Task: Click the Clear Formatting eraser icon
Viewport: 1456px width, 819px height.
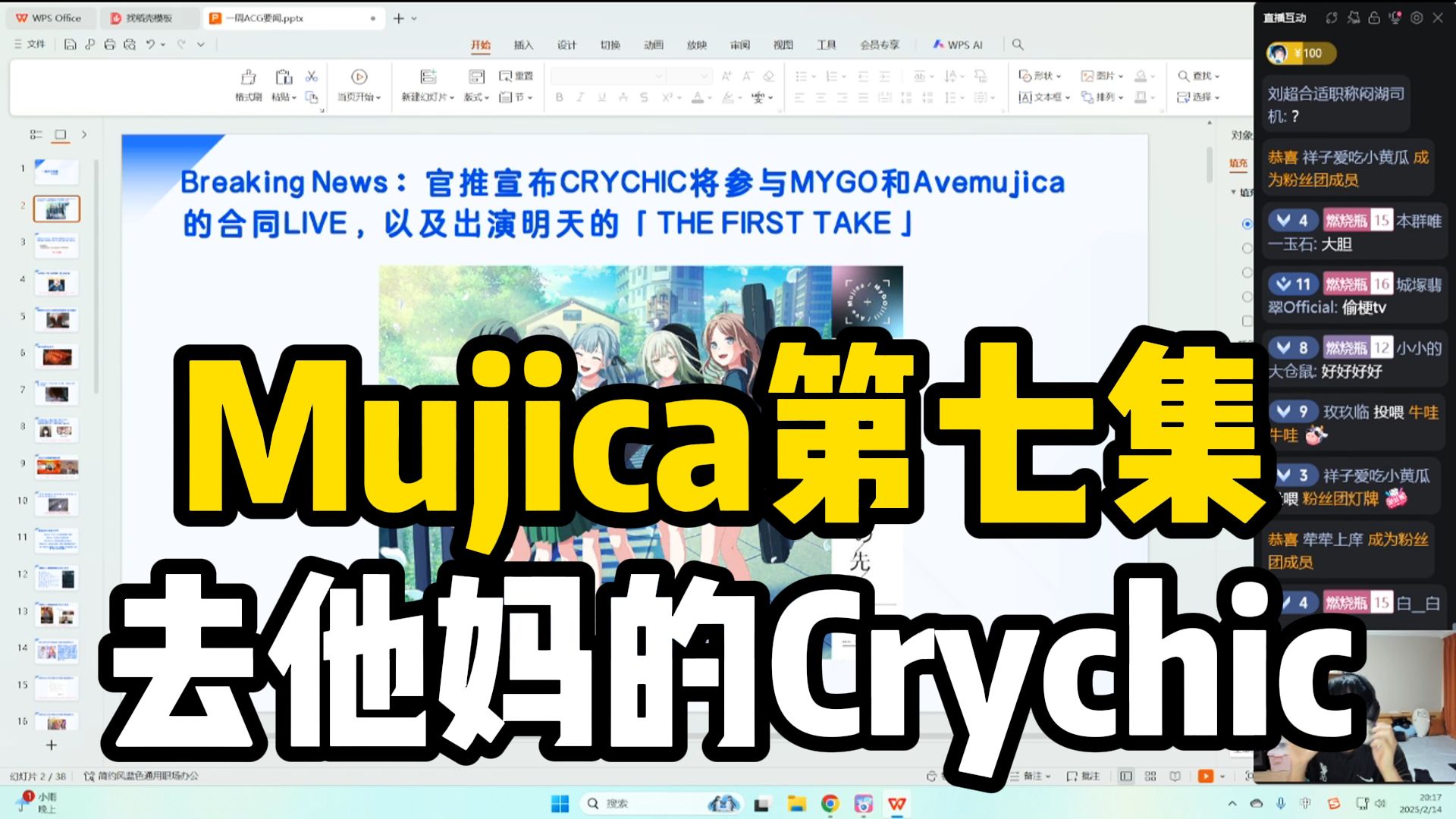Action: [x=768, y=76]
